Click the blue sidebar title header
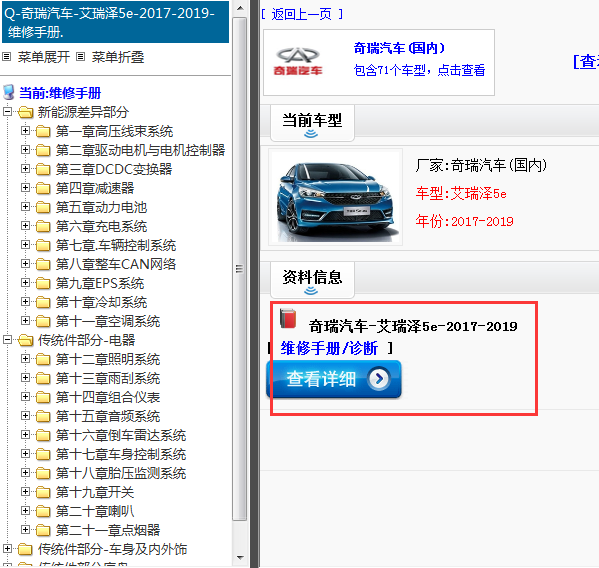599x568 pixels. (115, 22)
